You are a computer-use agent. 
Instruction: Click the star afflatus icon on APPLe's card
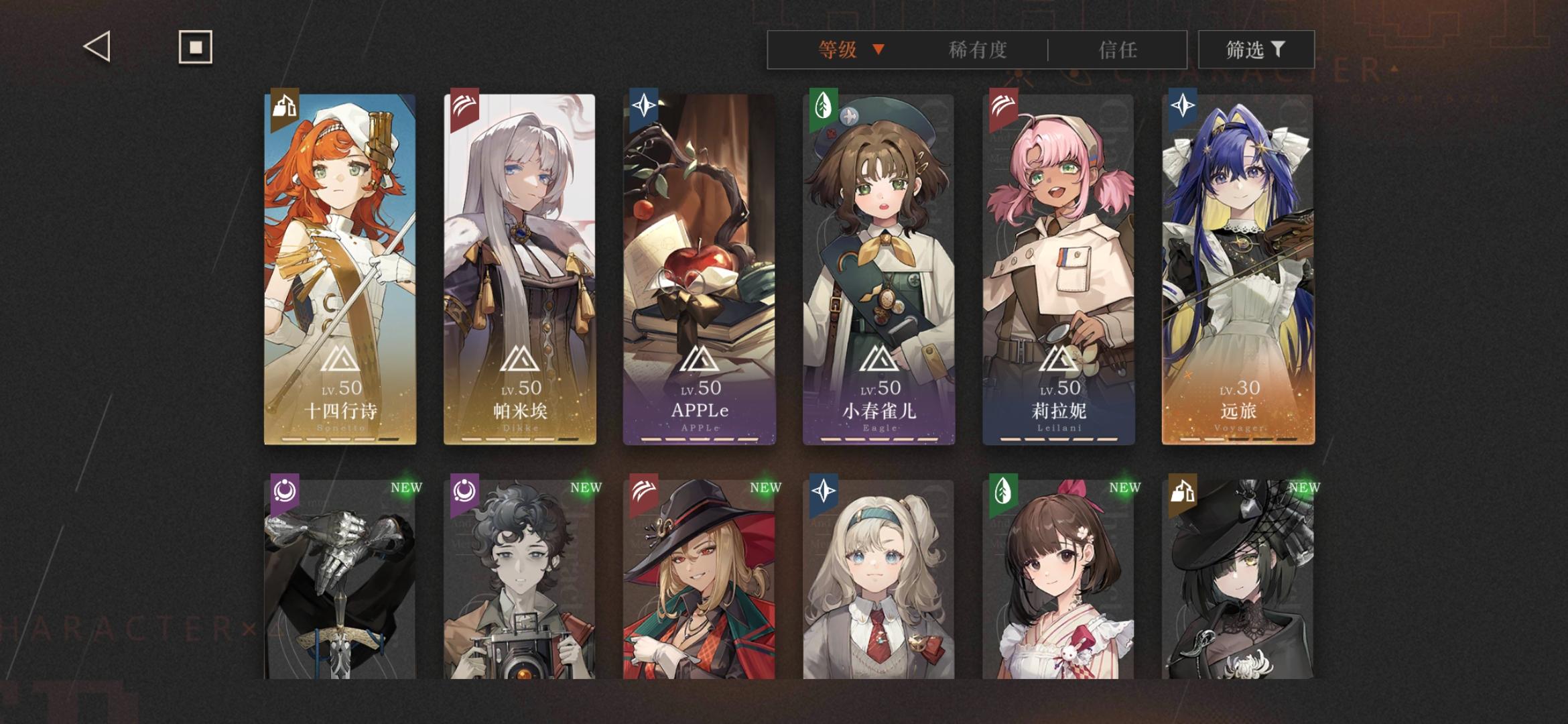click(x=644, y=107)
